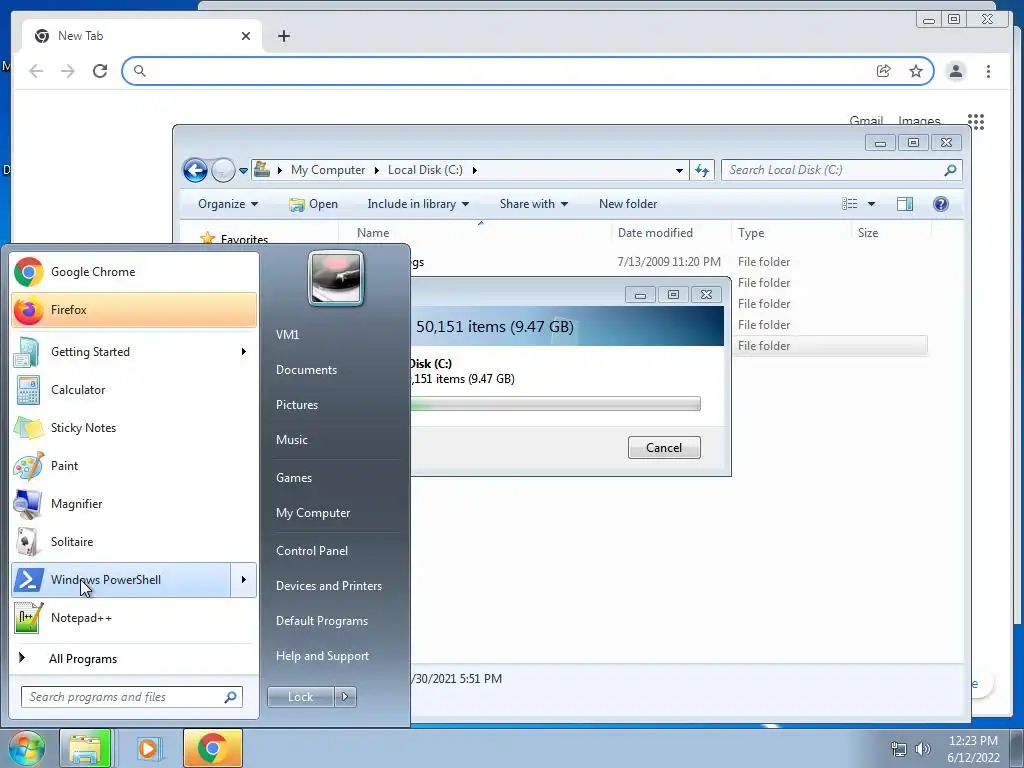
Task: Refresh the Explorer folder view
Action: click(702, 170)
